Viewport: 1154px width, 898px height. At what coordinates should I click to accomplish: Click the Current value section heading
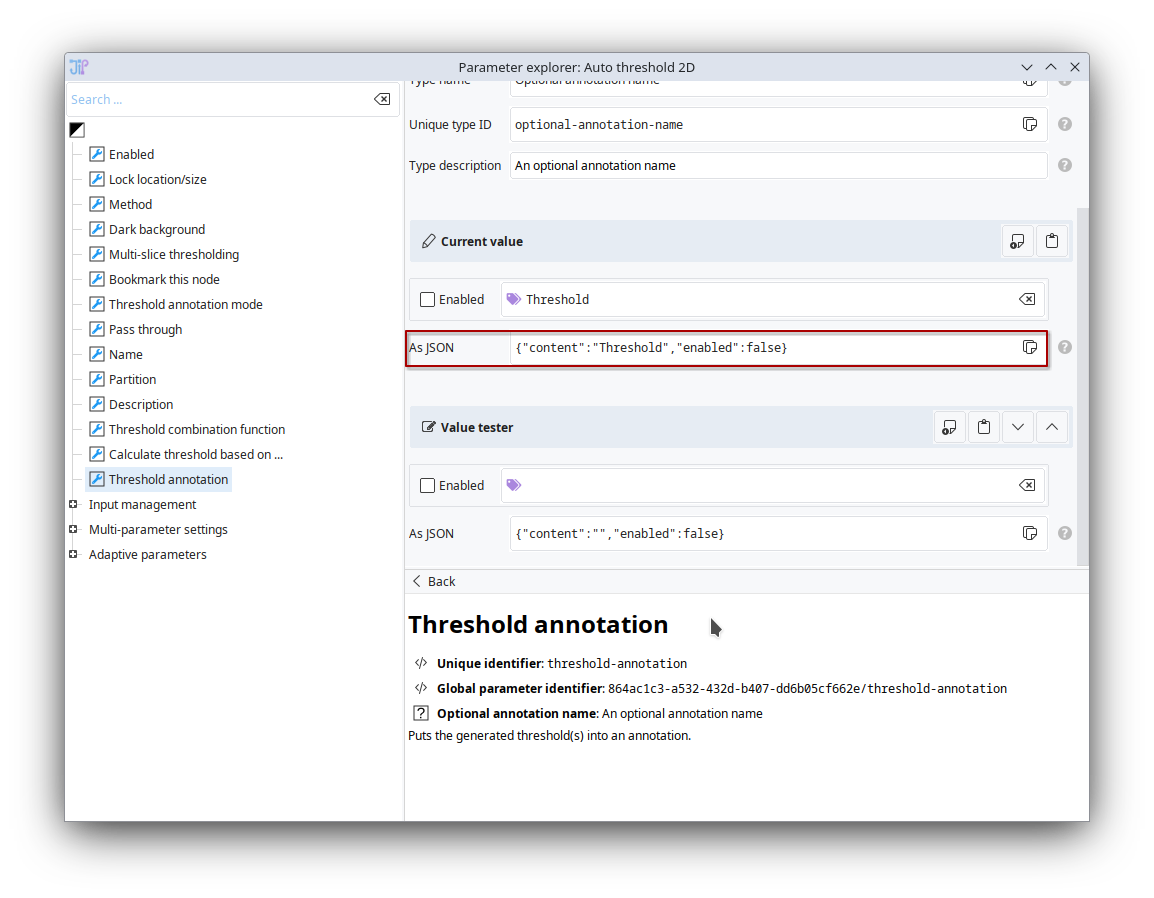click(x=481, y=241)
